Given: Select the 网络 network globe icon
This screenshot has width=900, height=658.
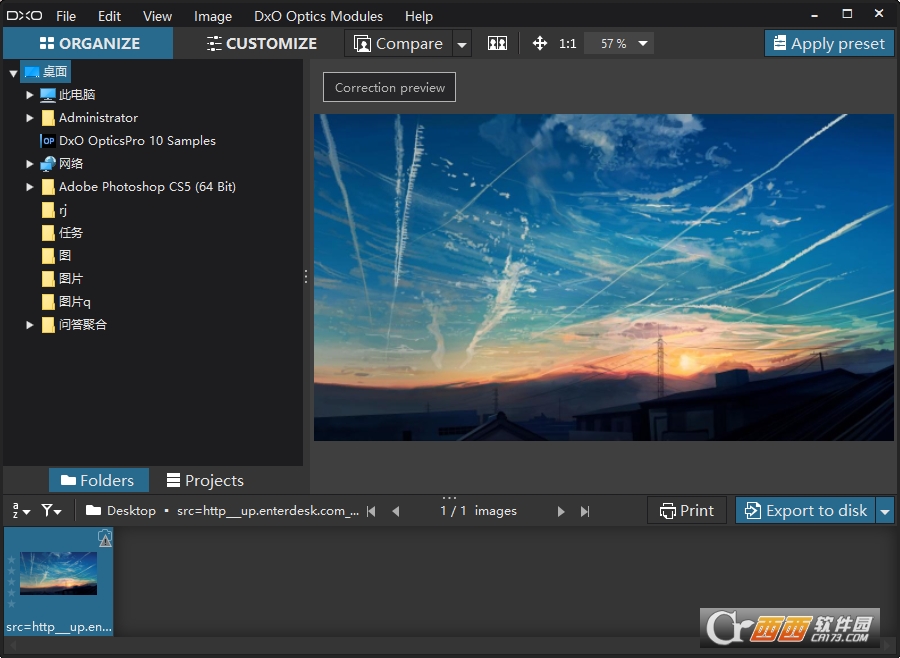Looking at the screenshot, I should pos(48,164).
